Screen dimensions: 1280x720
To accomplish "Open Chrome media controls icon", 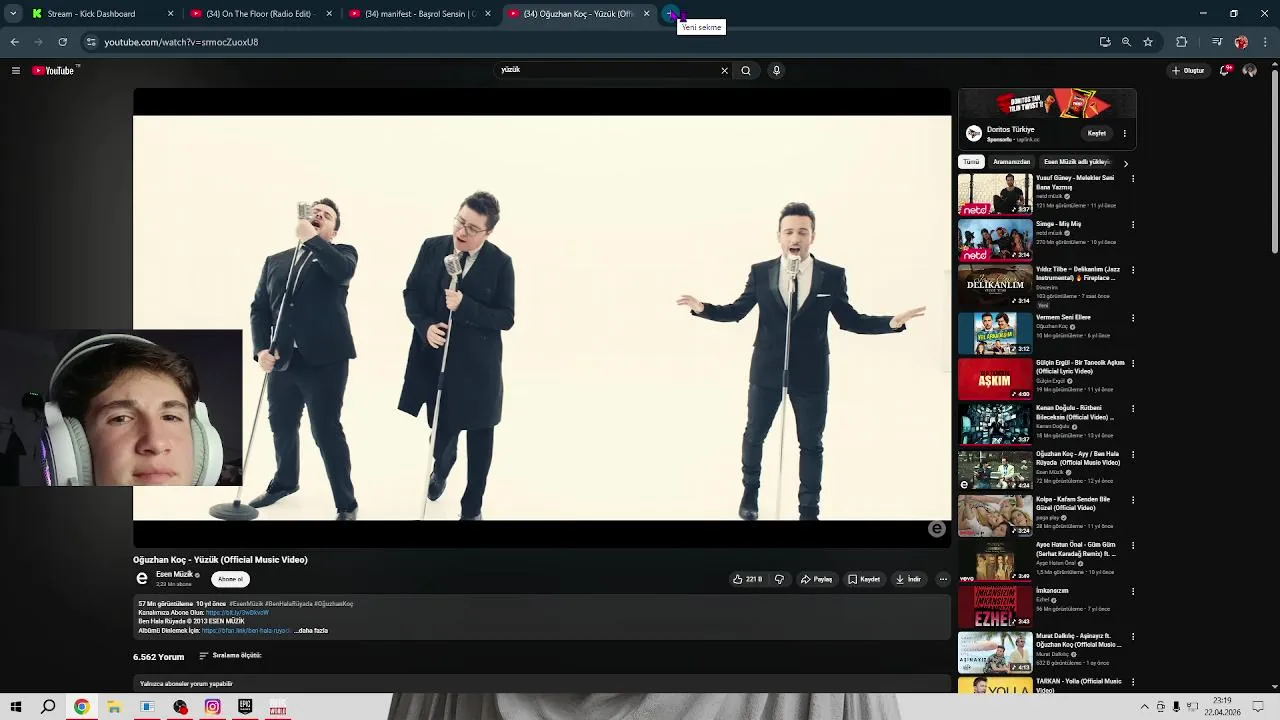I will point(1216,42).
